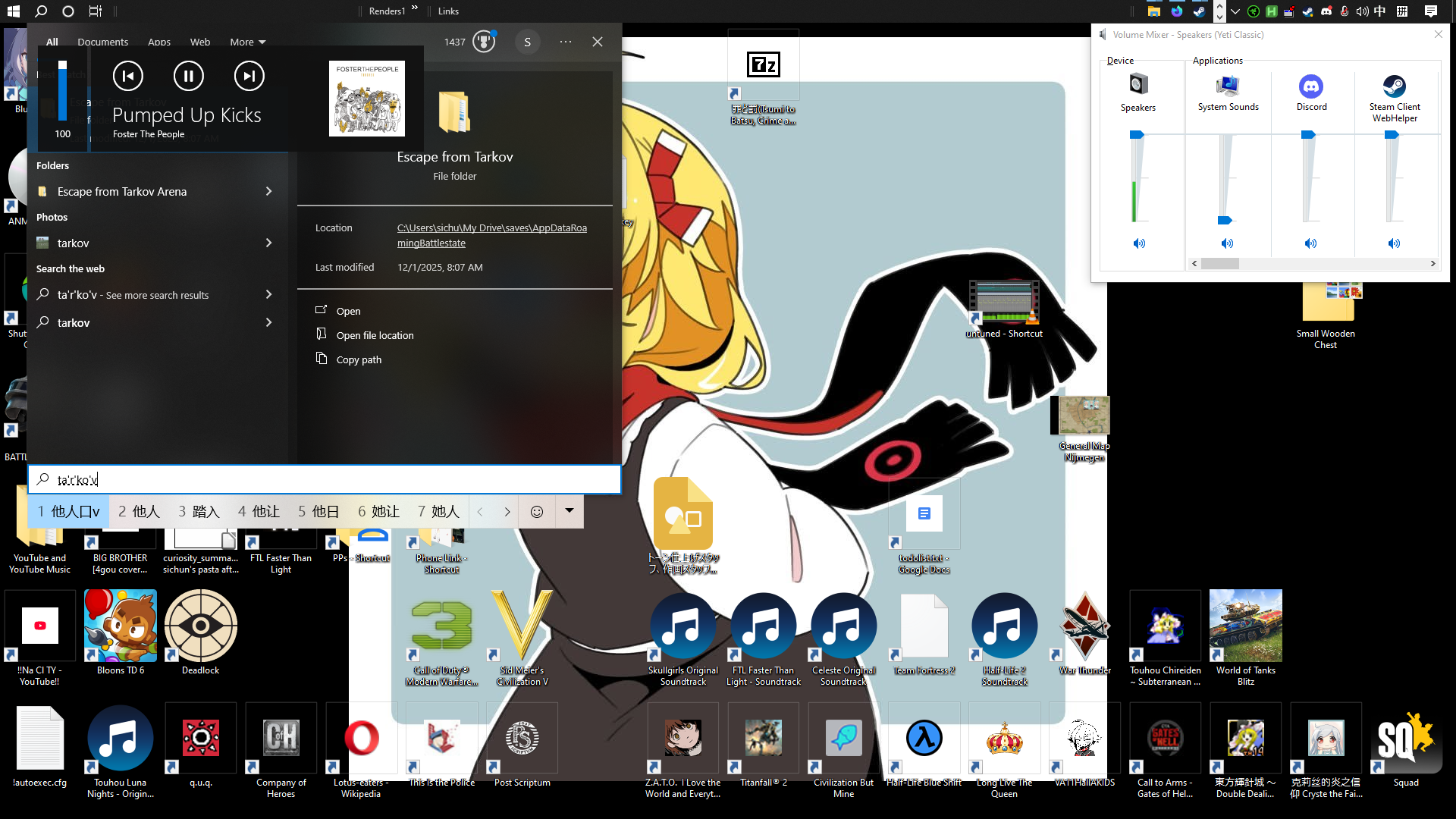This screenshot has height=819, width=1456.
Task: Expand Escape from Tarkov Arena folder result
Action: pos(268,192)
